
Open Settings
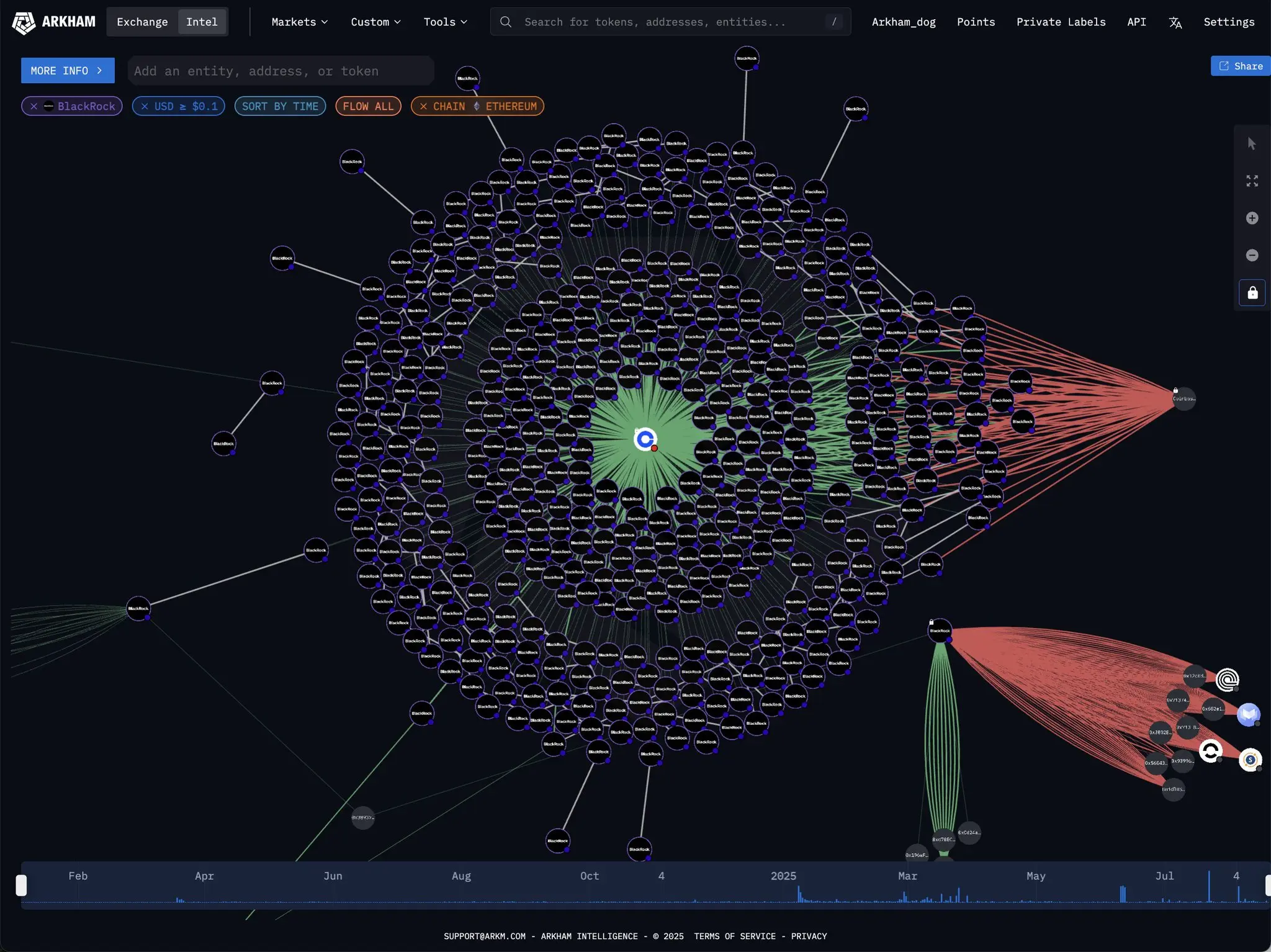click(x=1229, y=22)
